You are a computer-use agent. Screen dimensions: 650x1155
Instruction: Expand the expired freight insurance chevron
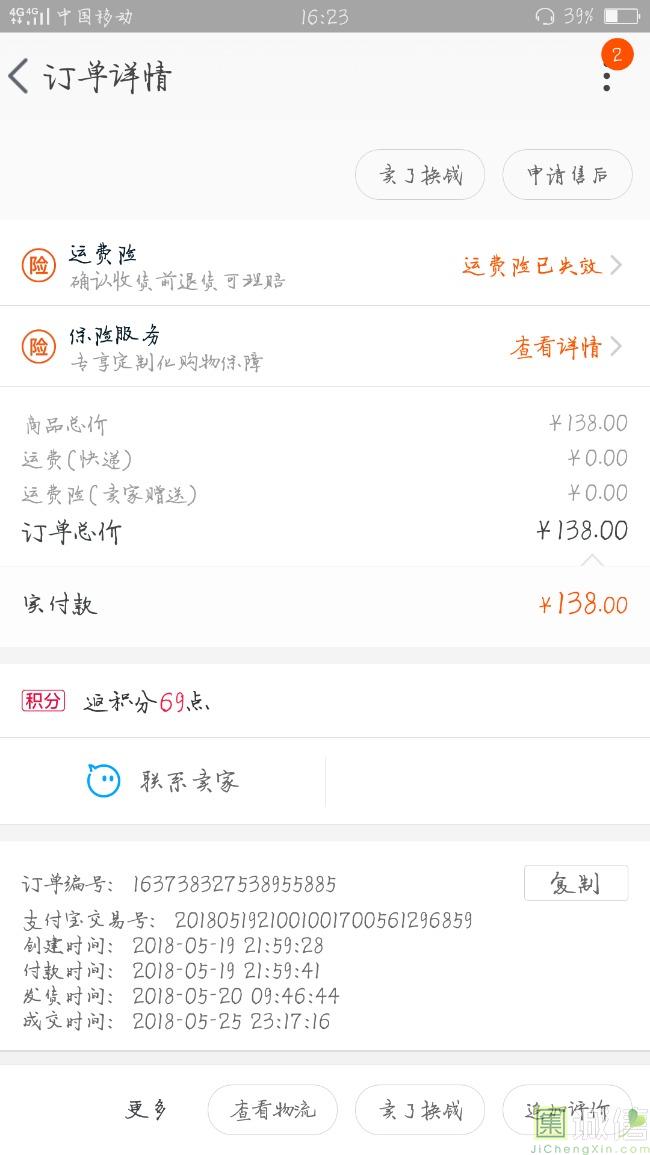coord(616,265)
